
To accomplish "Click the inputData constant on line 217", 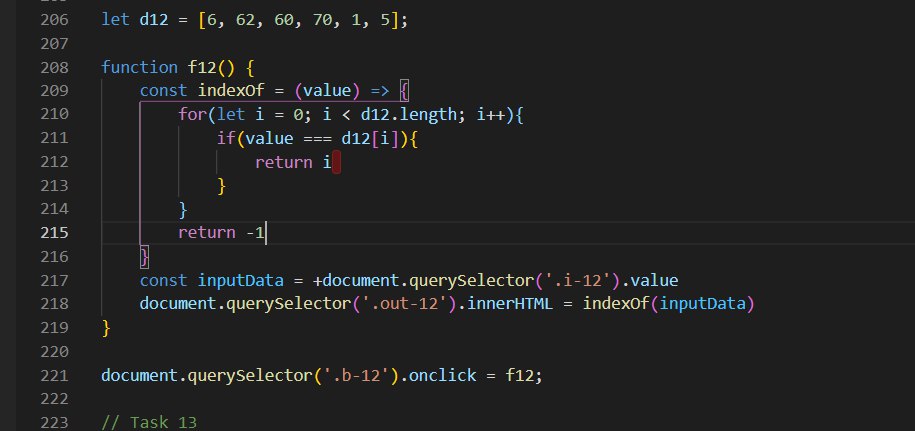I will (x=240, y=281).
